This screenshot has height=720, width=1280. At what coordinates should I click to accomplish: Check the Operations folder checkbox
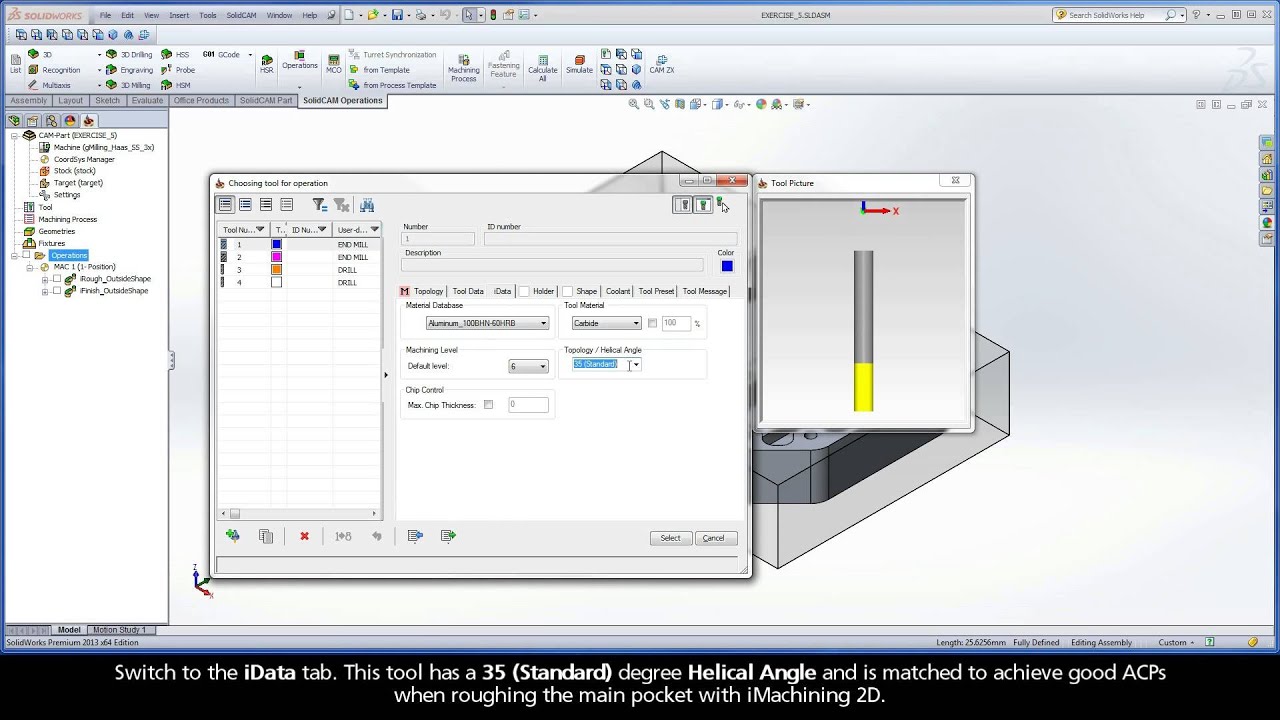click(27, 255)
